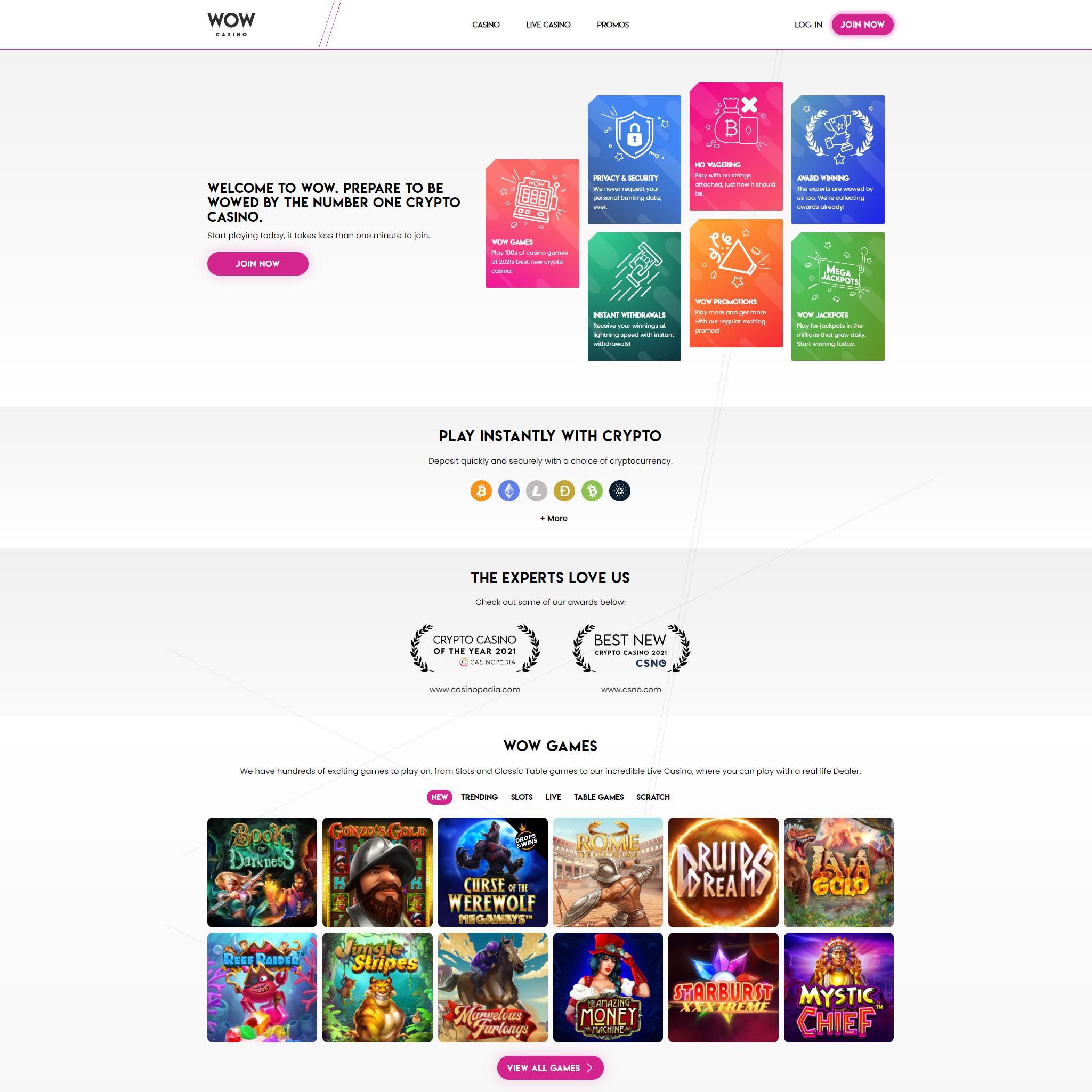Select the Slots games tab

522,797
